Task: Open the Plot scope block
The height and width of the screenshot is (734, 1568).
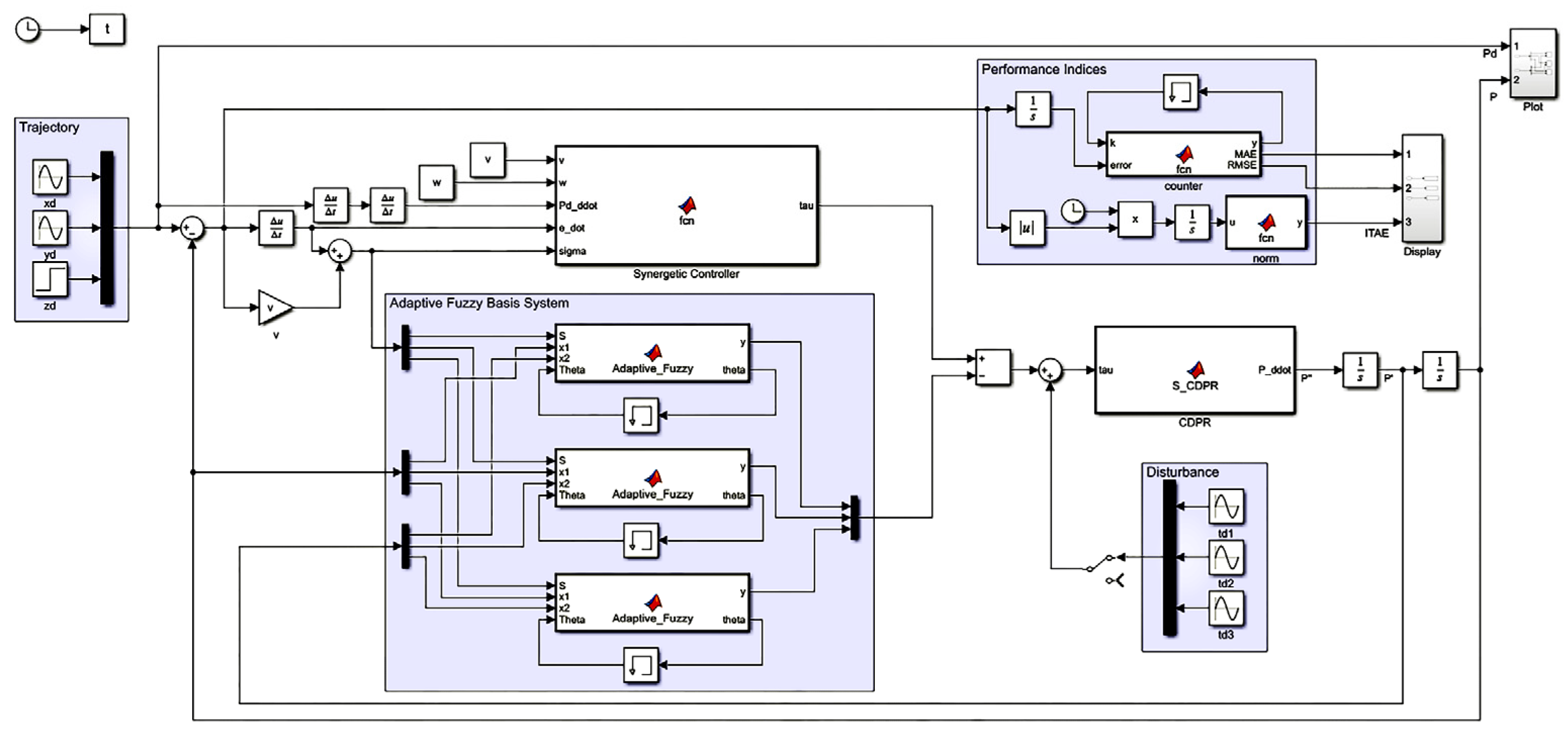Action: (x=1533, y=63)
